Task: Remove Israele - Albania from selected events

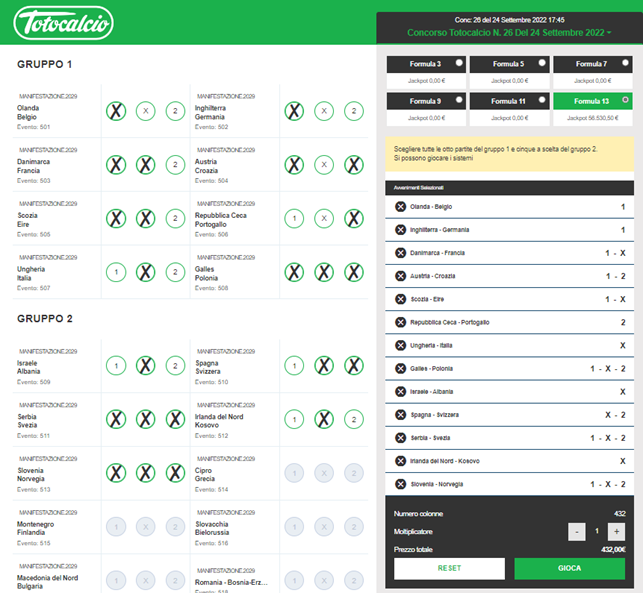Action: [x=400, y=391]
